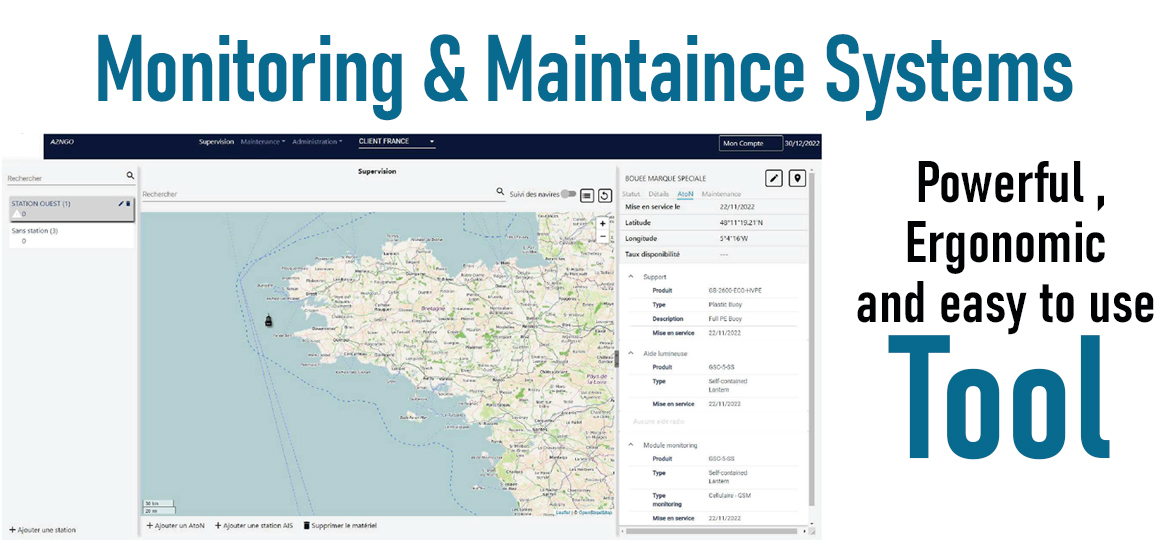
Task: Toggle the Suivi des navires switch
Action: (569, 194)
